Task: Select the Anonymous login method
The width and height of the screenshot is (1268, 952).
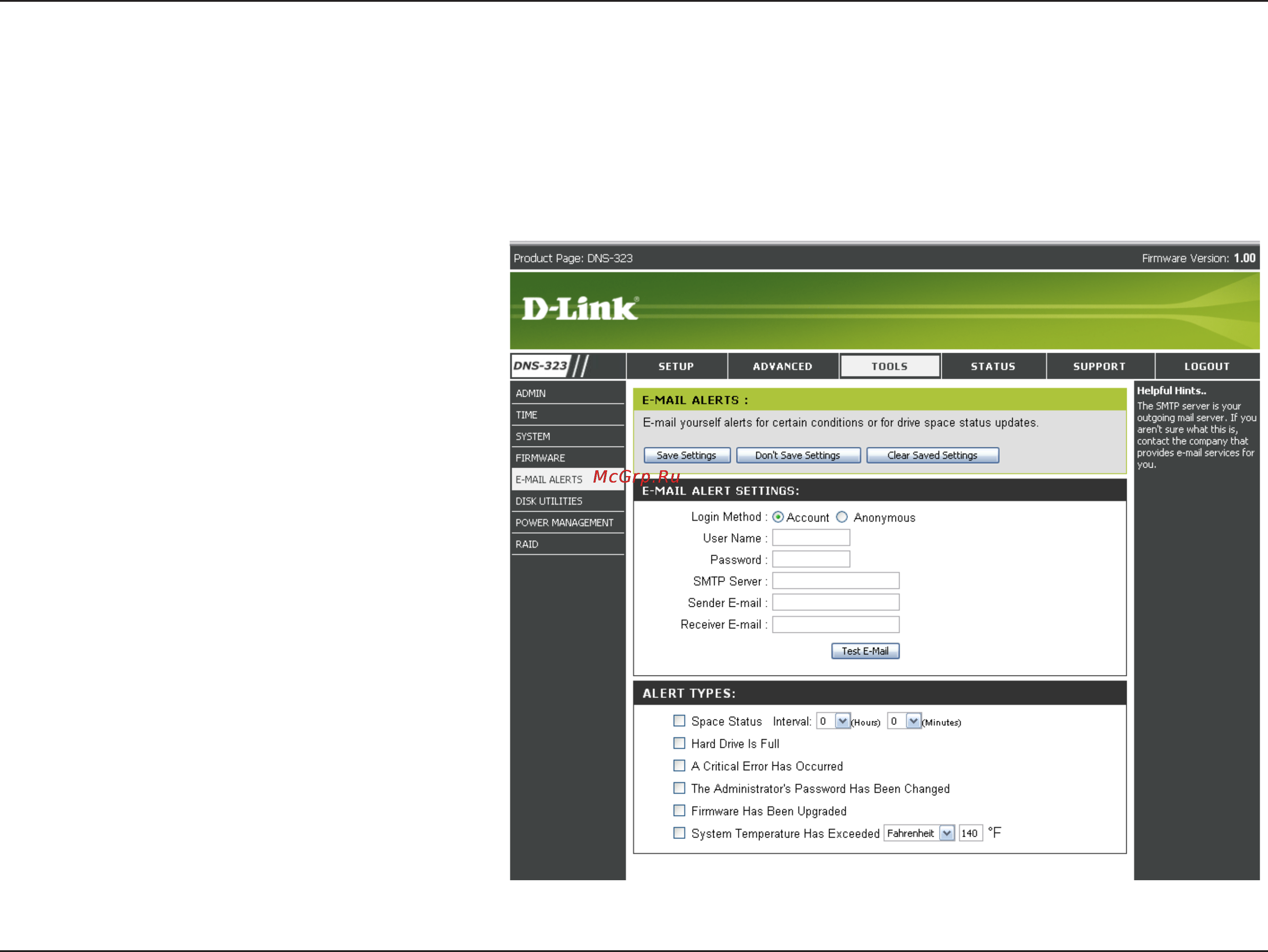Action: (x=841, y=517)
